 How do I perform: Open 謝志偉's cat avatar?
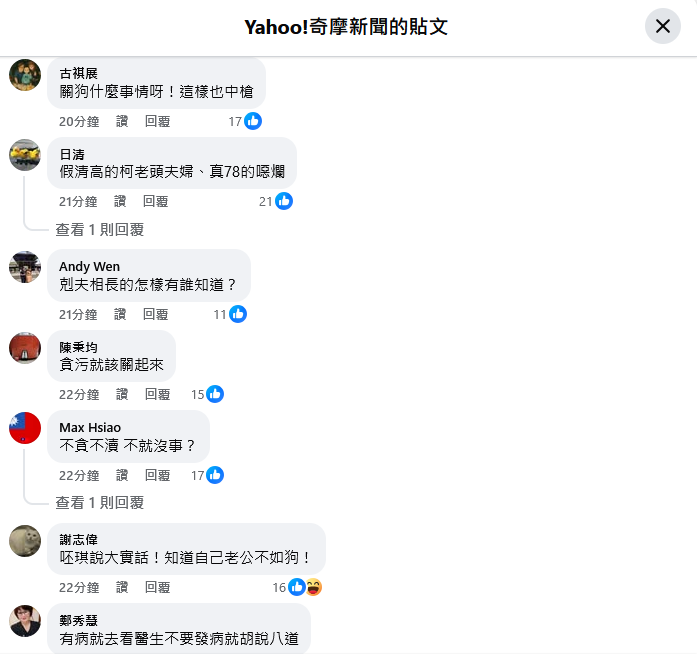(25, 541)
